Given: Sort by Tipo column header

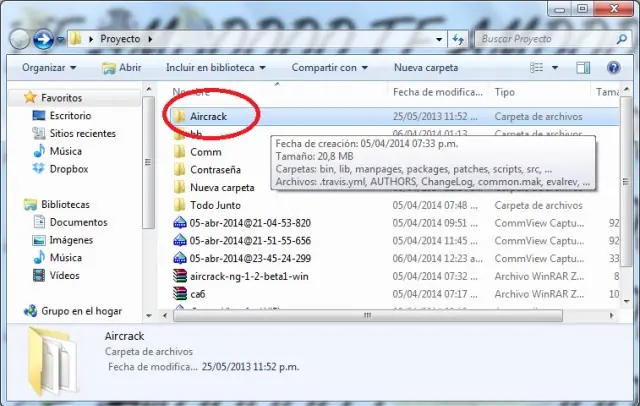Looking at the screenshot, I should 504,92.
